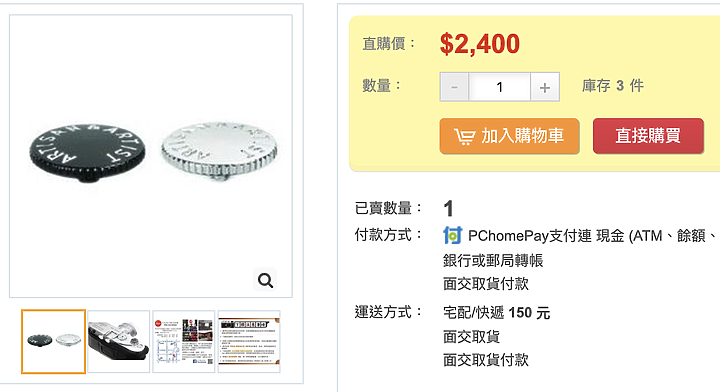Screen dimensions: 720x392
Task: Buy now with 直接購買 button
Action: tap(648, 136)
